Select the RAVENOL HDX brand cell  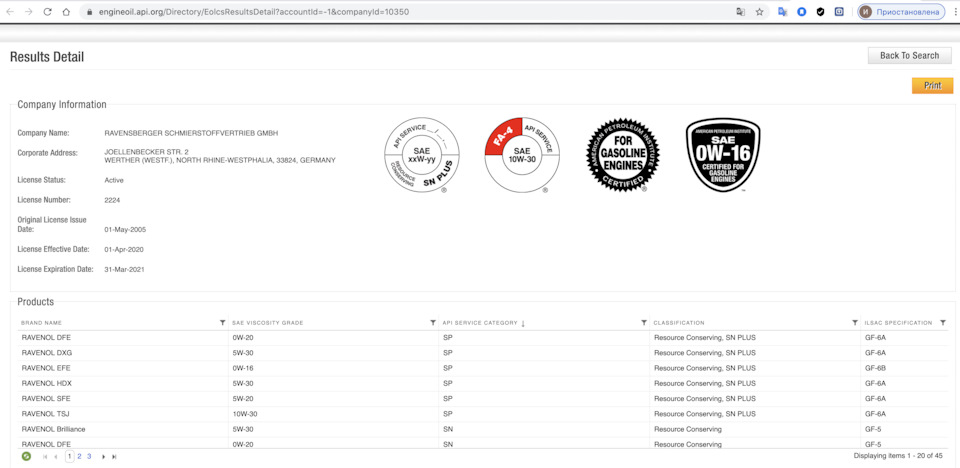click(x=47, y=383)
